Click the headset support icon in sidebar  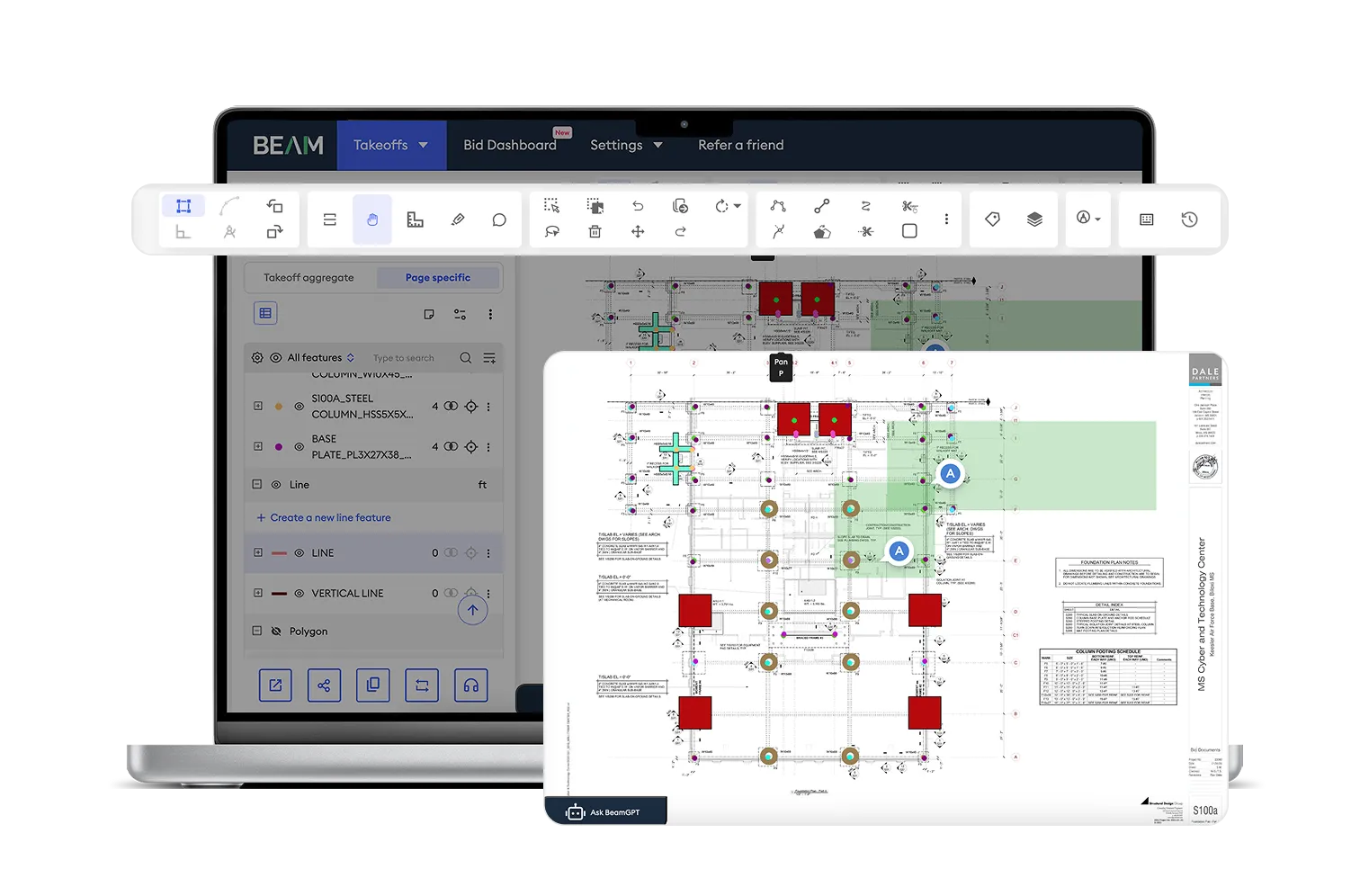pos(470,685)
